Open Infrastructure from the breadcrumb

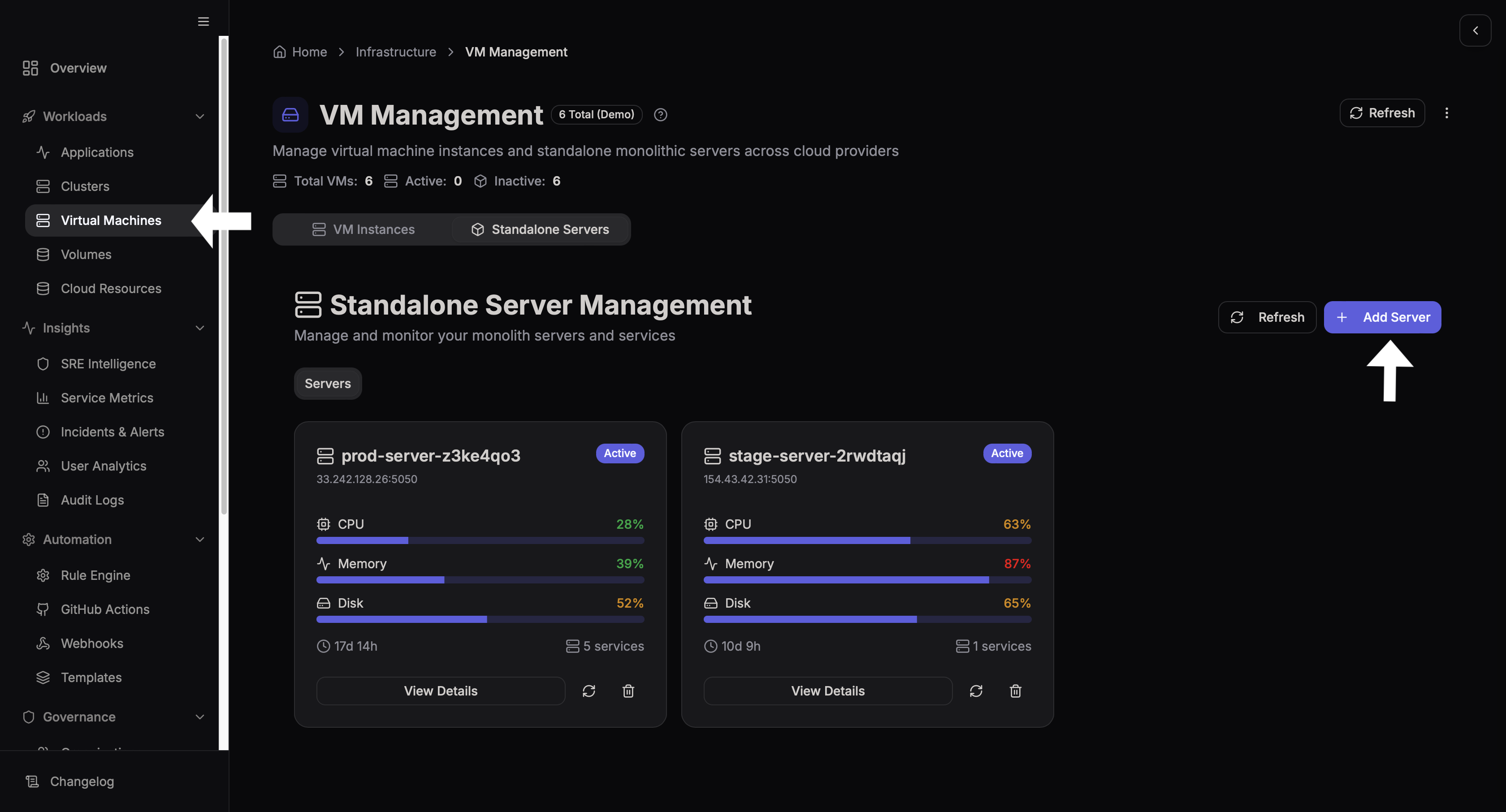pos(396,52)
